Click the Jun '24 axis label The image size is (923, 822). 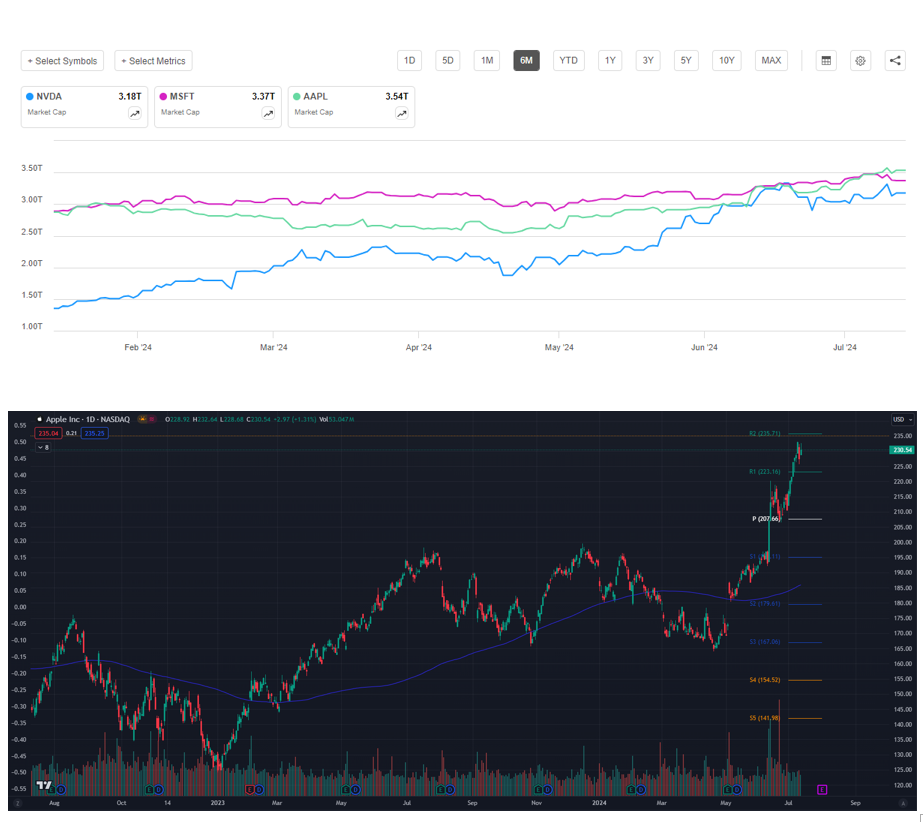pyautogui.click(x=704, y=347)
